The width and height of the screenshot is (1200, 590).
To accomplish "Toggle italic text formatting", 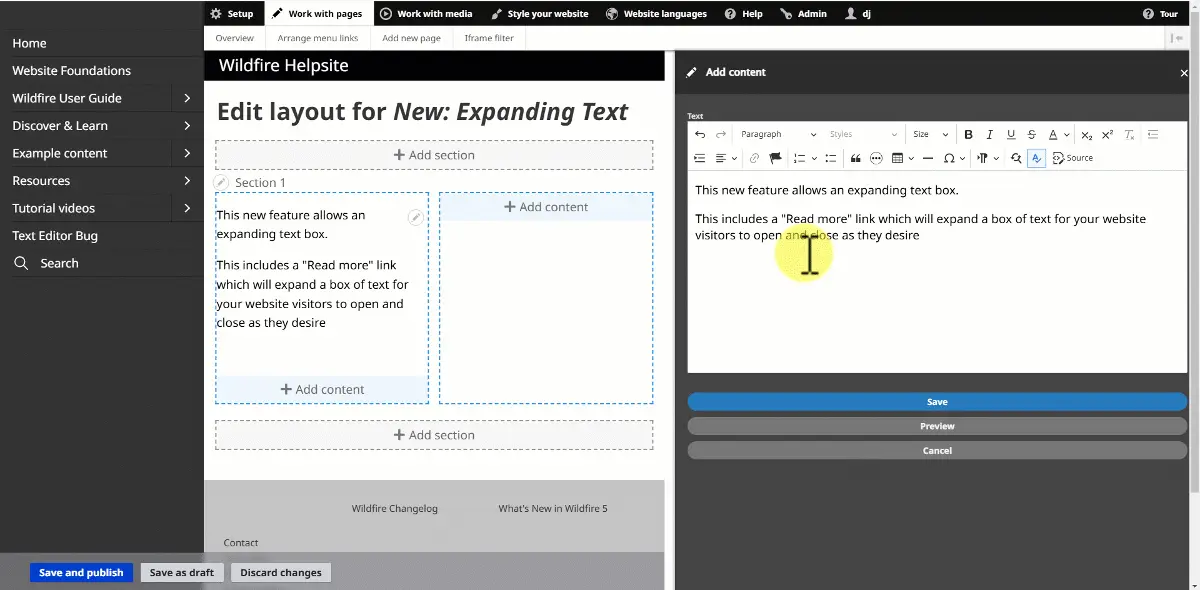I will click(x=989, y=134).
